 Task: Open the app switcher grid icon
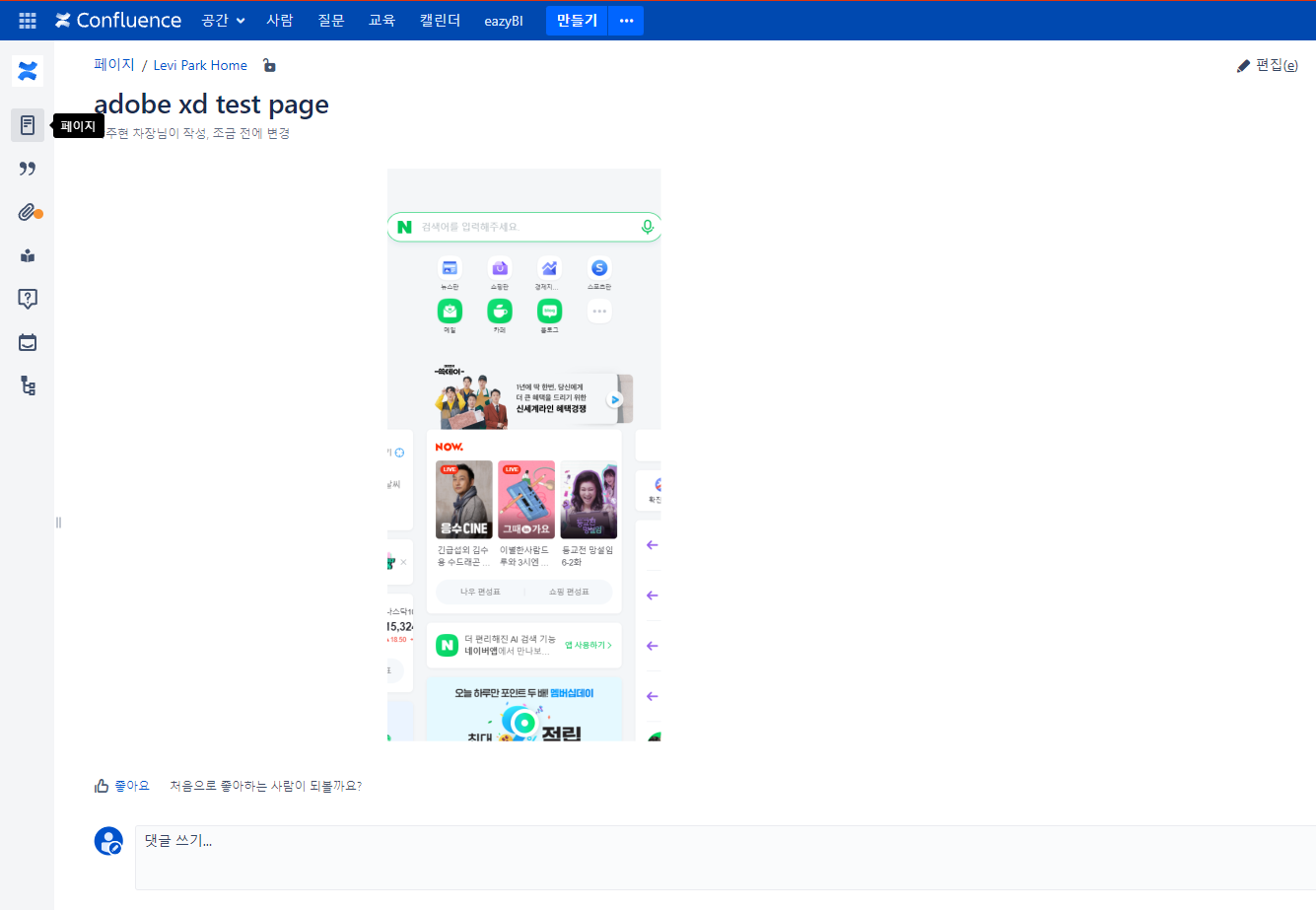[28, 21]
